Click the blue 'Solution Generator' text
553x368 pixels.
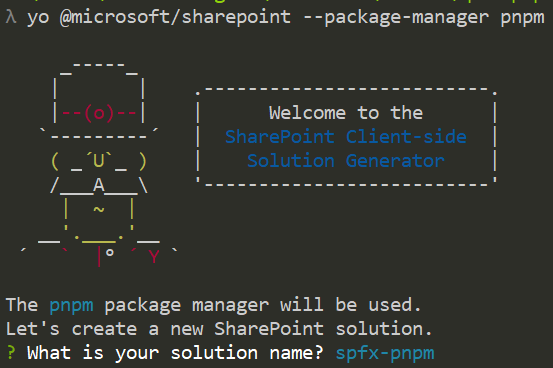[346, 161]
